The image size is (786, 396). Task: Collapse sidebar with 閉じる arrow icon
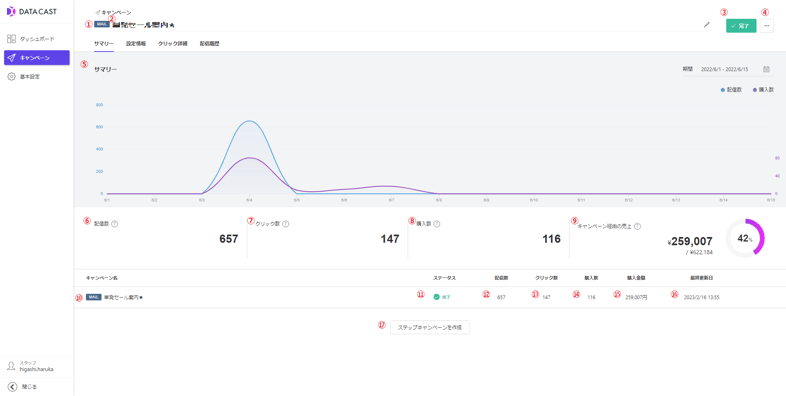pyautogui.click(x=13, y=386)
